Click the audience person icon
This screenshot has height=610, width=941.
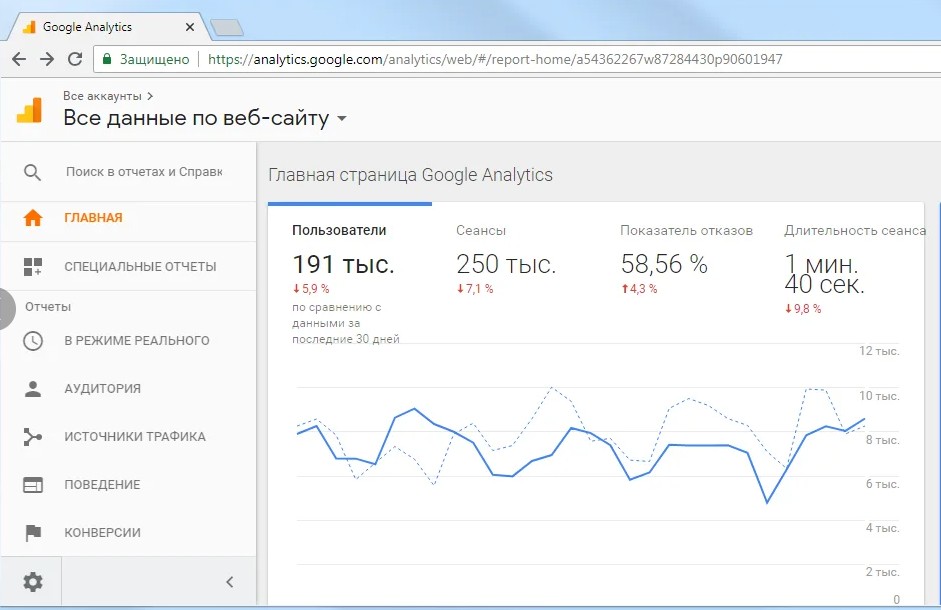(32, 388)
